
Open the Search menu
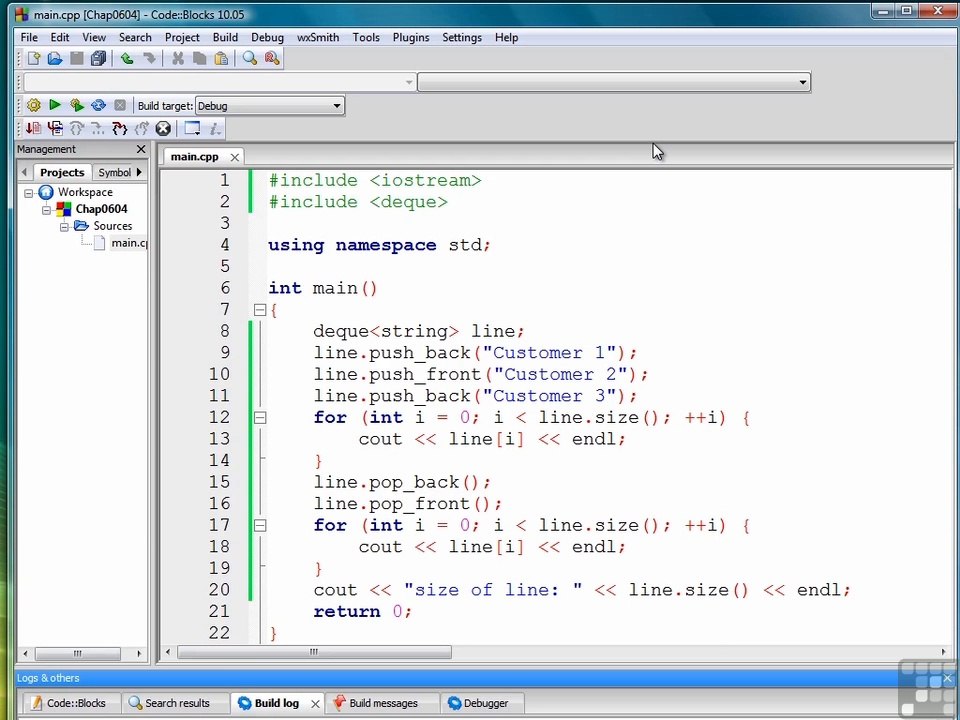click(x=135, y=37)
